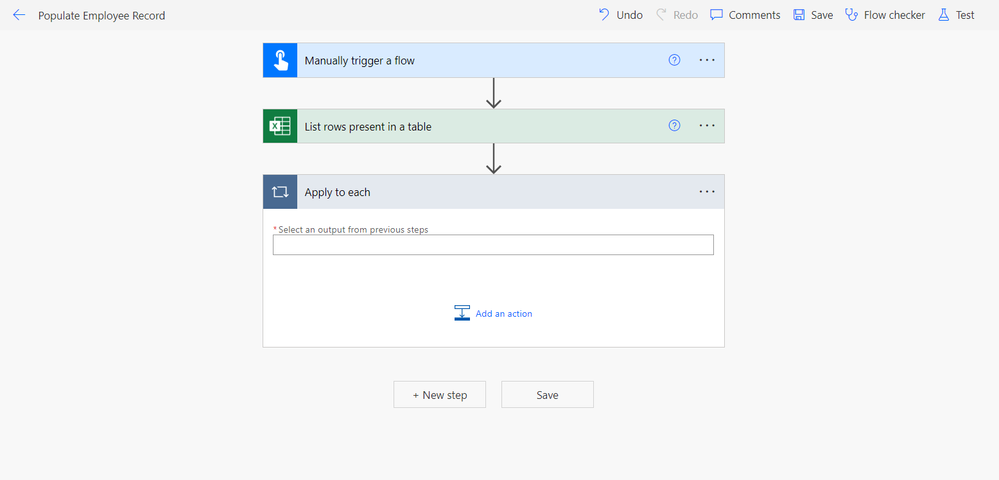Open help for Manually trigger a flow
This screenshot has height=480, width=999.
pos(674,60)
